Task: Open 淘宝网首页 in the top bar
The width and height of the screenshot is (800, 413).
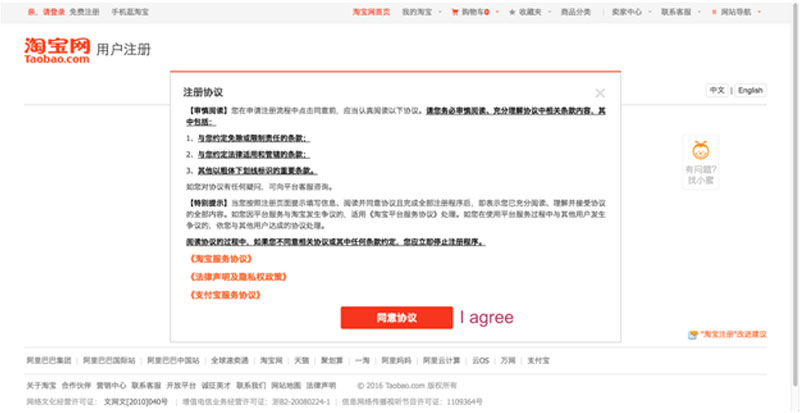Action: point(371,12)
